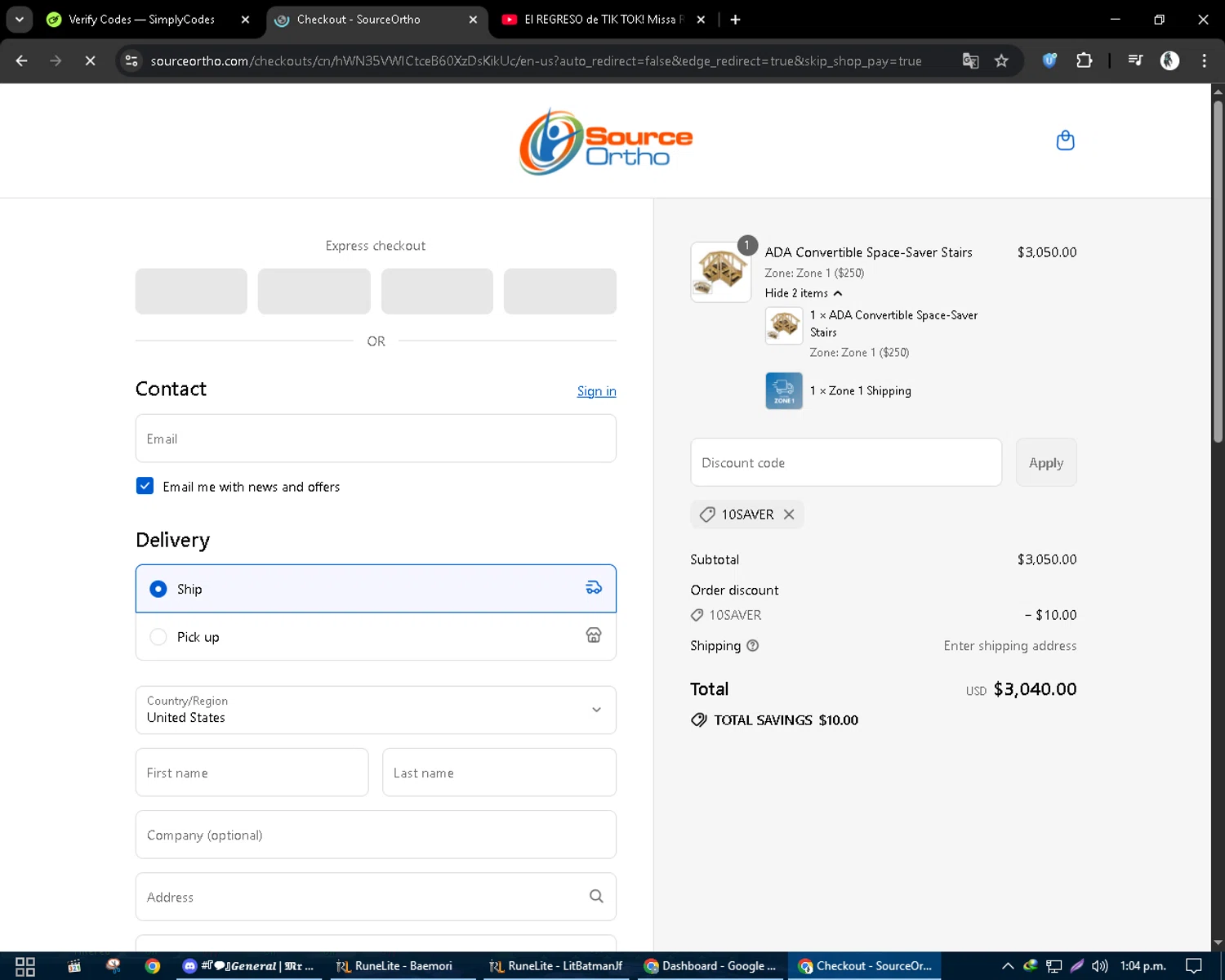Switch to the Checkout - SourceOrtho tab
The height and width of the screenshot is (980, 1225).
coord(359,20)
